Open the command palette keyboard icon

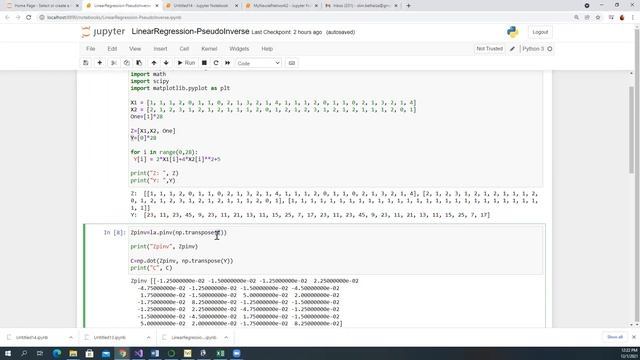click(291, 63)
